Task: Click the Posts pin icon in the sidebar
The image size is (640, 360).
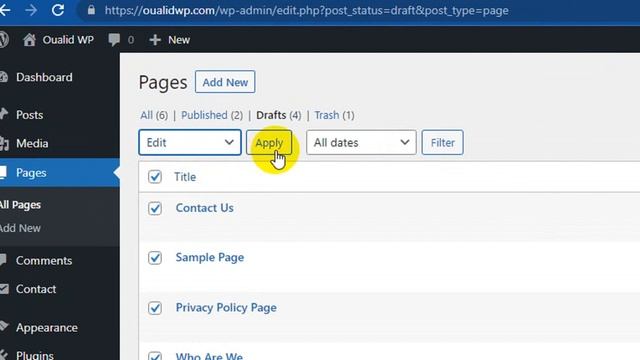Action: [4, 114]
